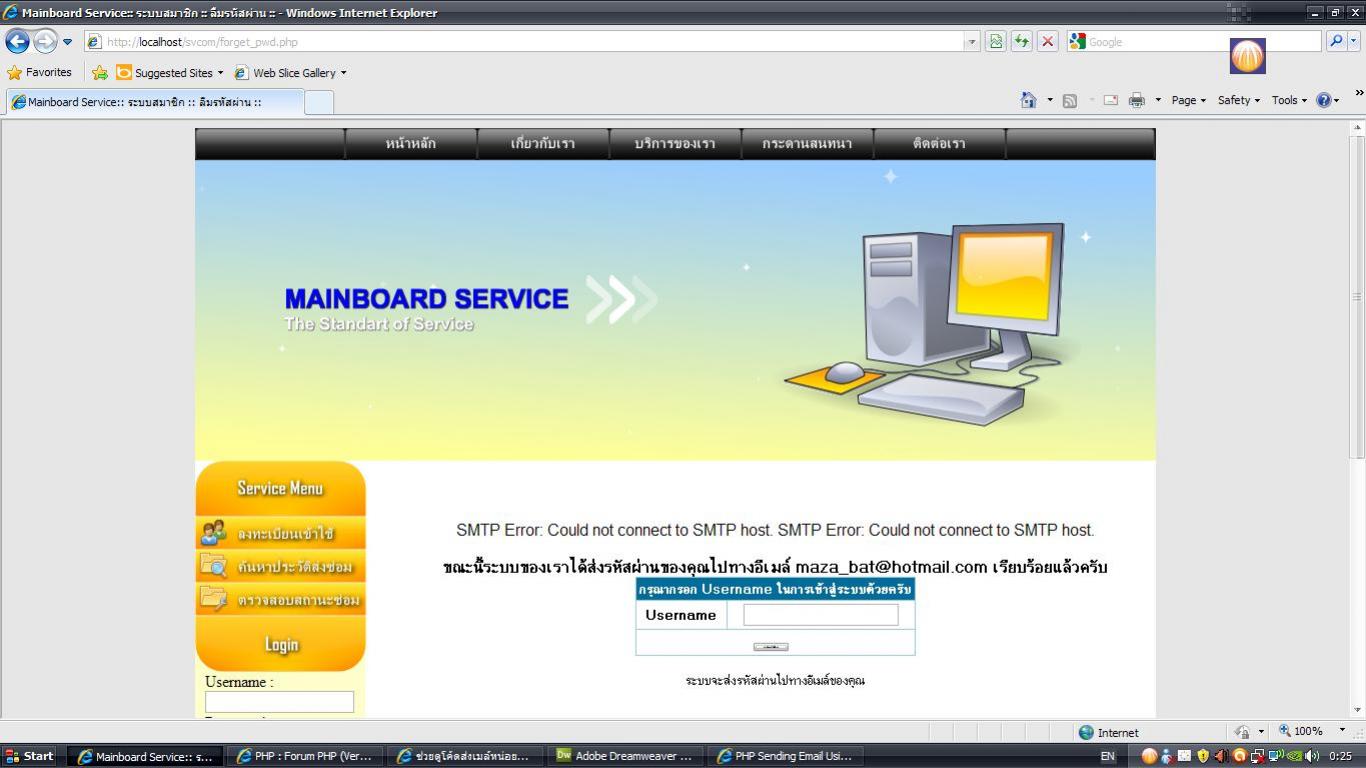
Task: Open Suggested Sites in favorites bar
Action: pyautogui.click(x=170, y=73)
